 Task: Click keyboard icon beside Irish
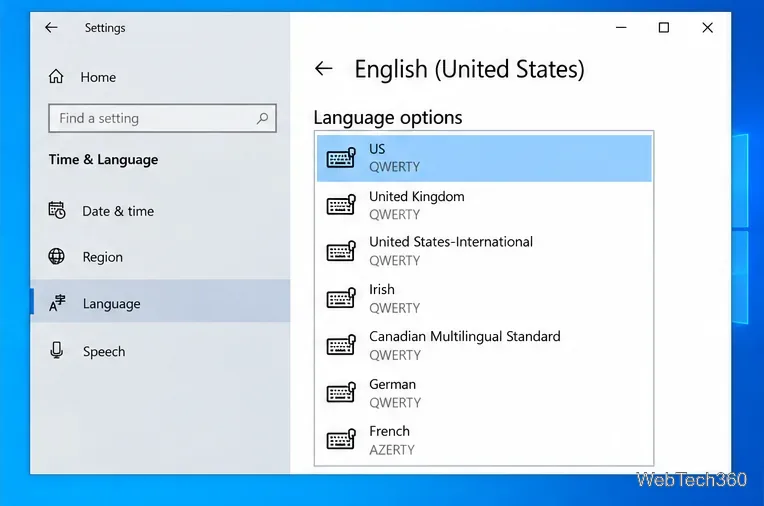click(x=341, y=298)
